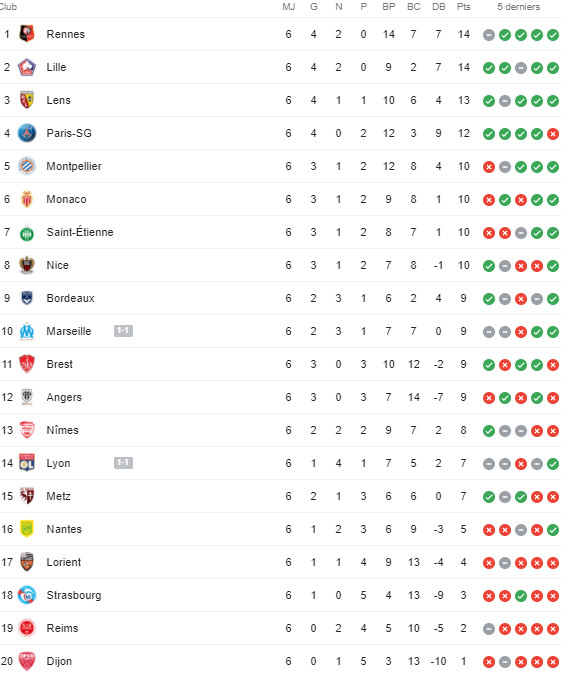
Task: Select the Strasbourg club logo
Action: pos(27,595)
